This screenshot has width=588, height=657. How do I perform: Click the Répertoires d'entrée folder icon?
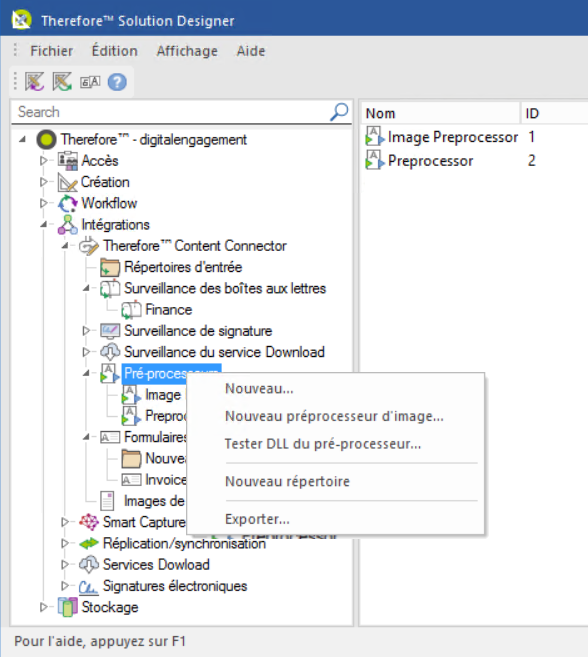[x=110, y=267]
